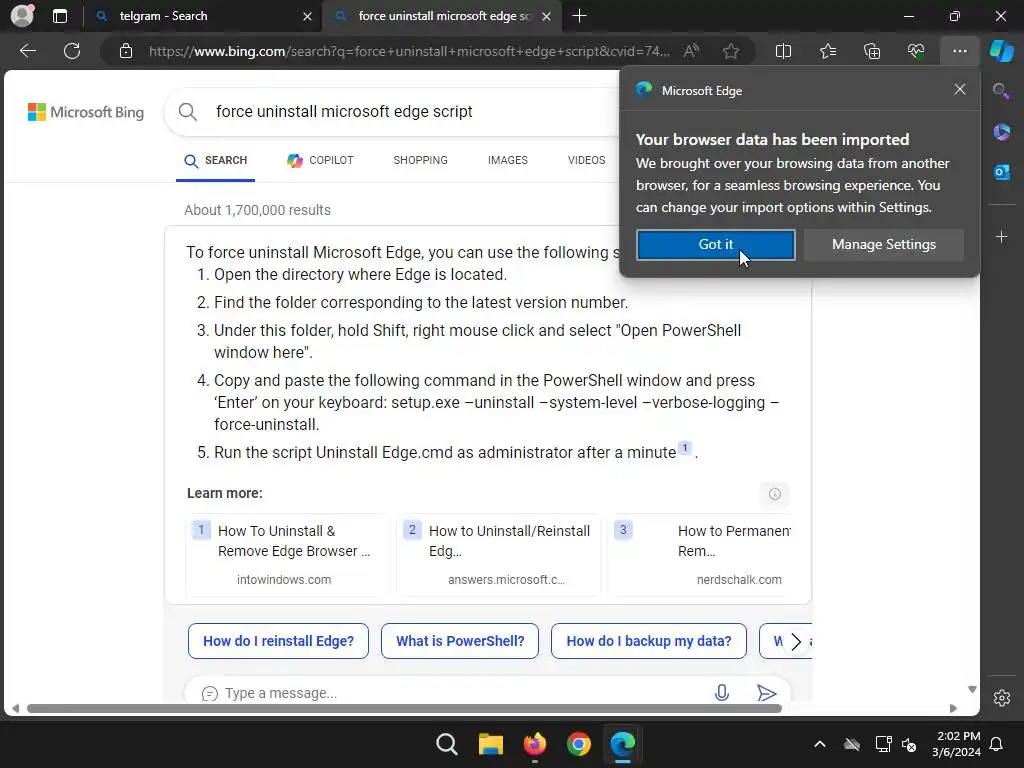Click horizontal scrollbar right arrow

953,709
